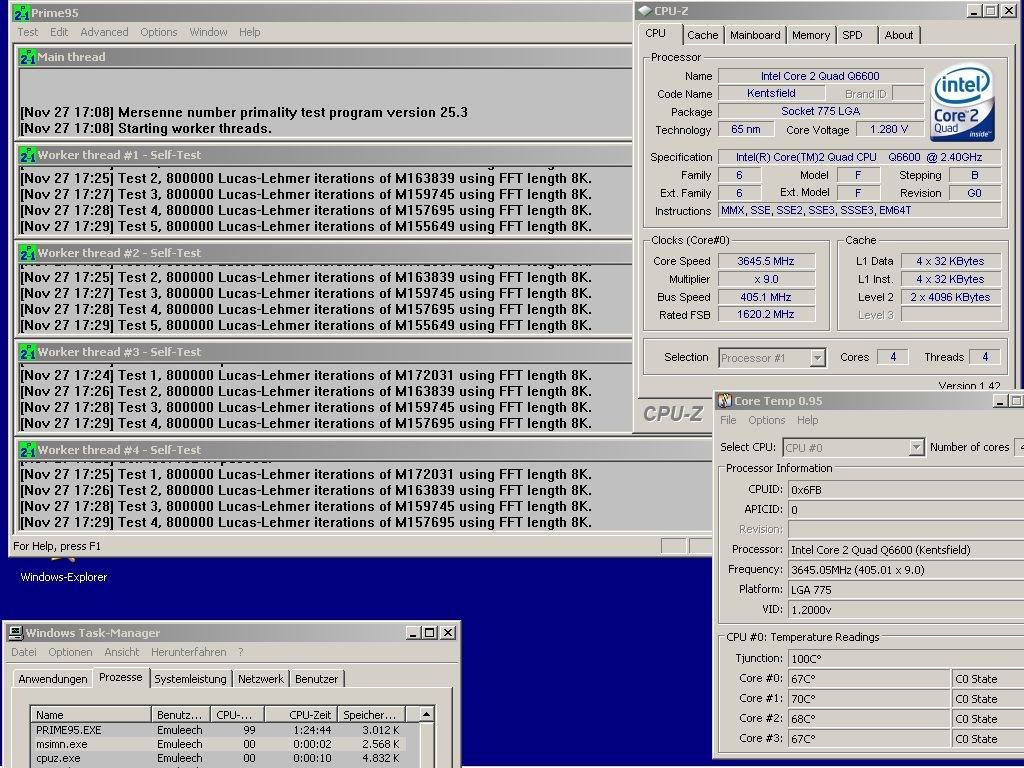Click the Core Temp title bar icon

coord(724,400)
